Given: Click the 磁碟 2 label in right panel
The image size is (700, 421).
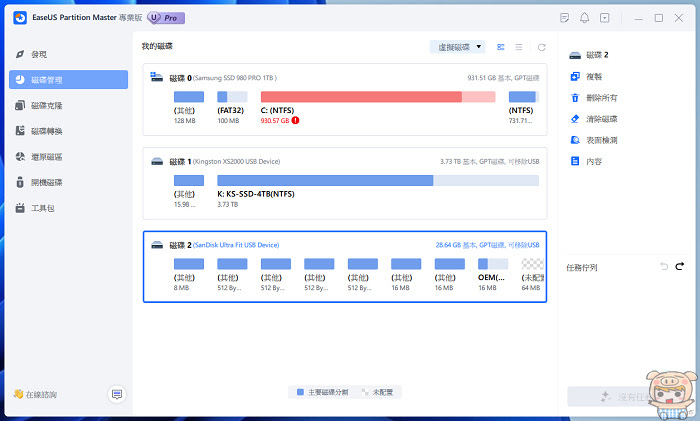Looking at the screenshot, I should click(597, 55).
